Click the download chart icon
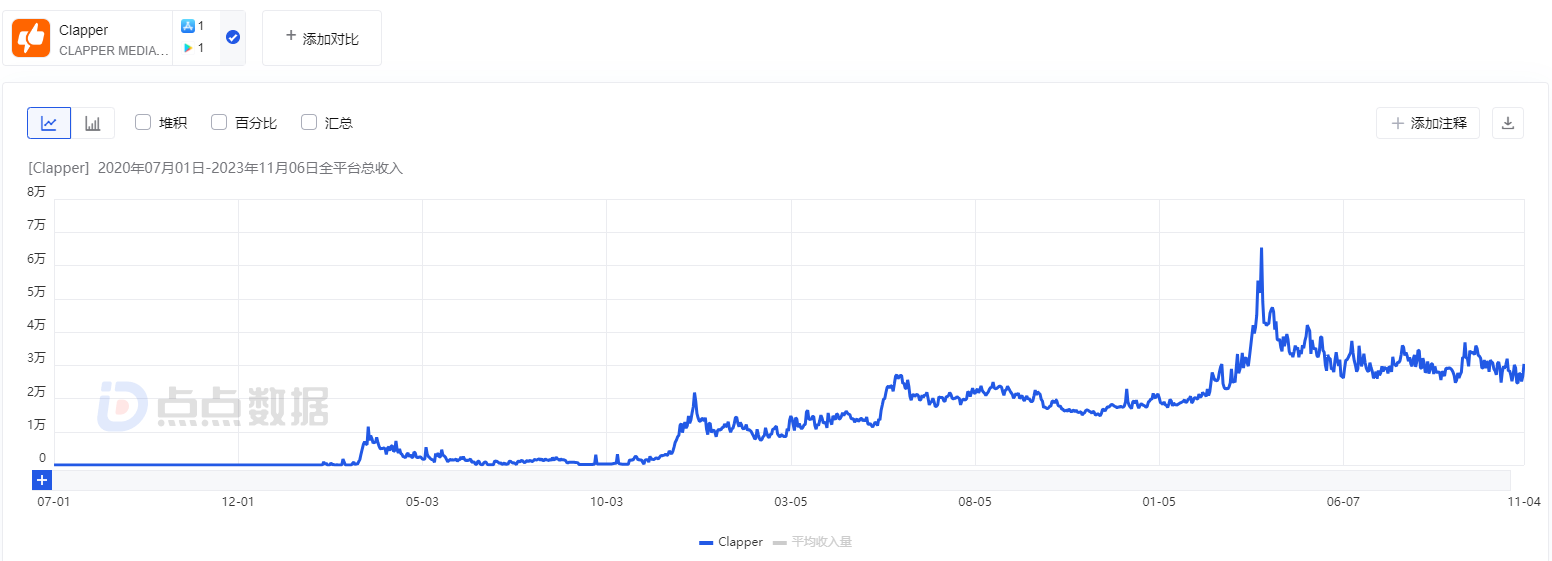Screen dimensions: 1552x561 coord(1508,123)
